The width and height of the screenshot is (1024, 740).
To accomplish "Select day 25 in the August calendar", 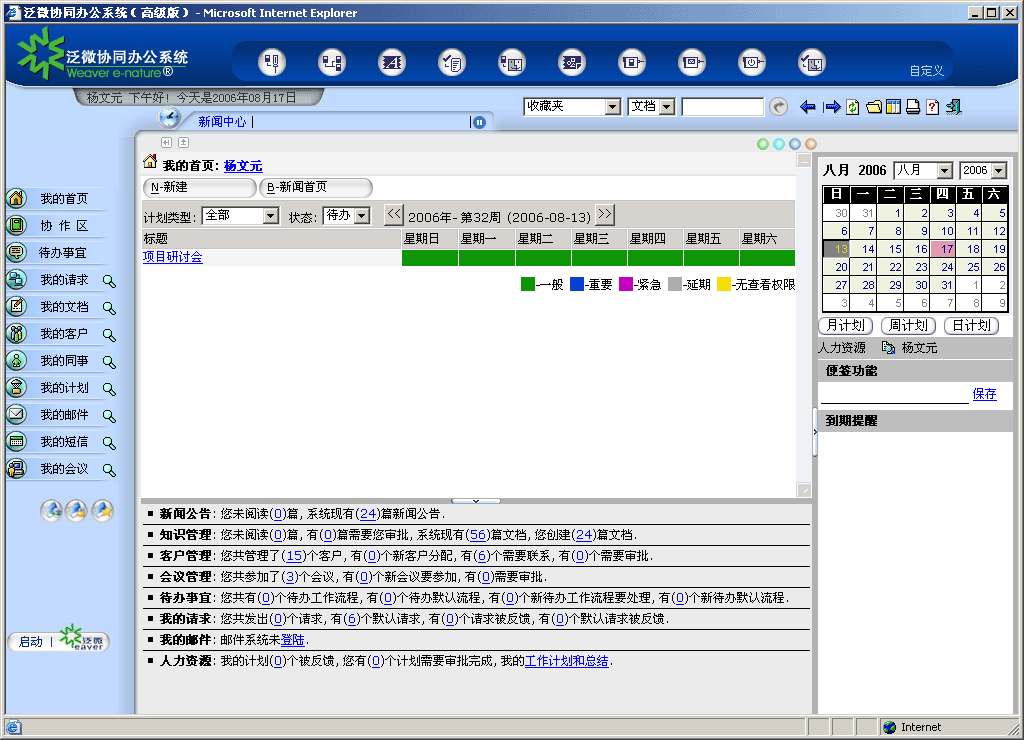I will (973, 267).
